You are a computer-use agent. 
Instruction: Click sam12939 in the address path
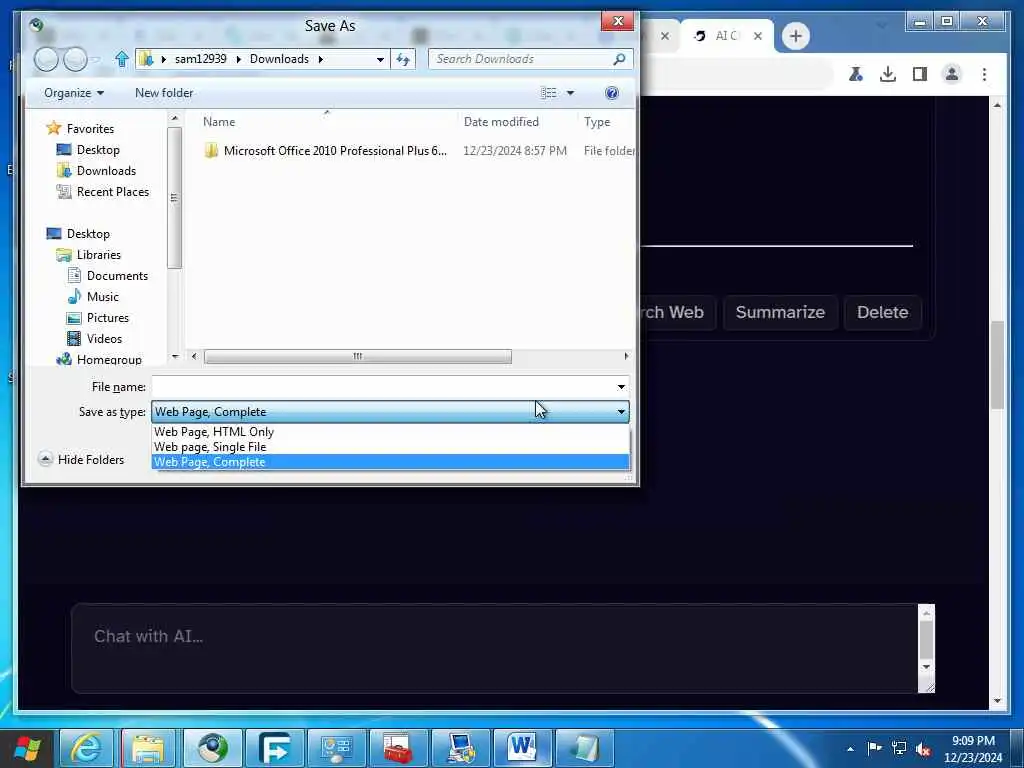tap(200, 59)
